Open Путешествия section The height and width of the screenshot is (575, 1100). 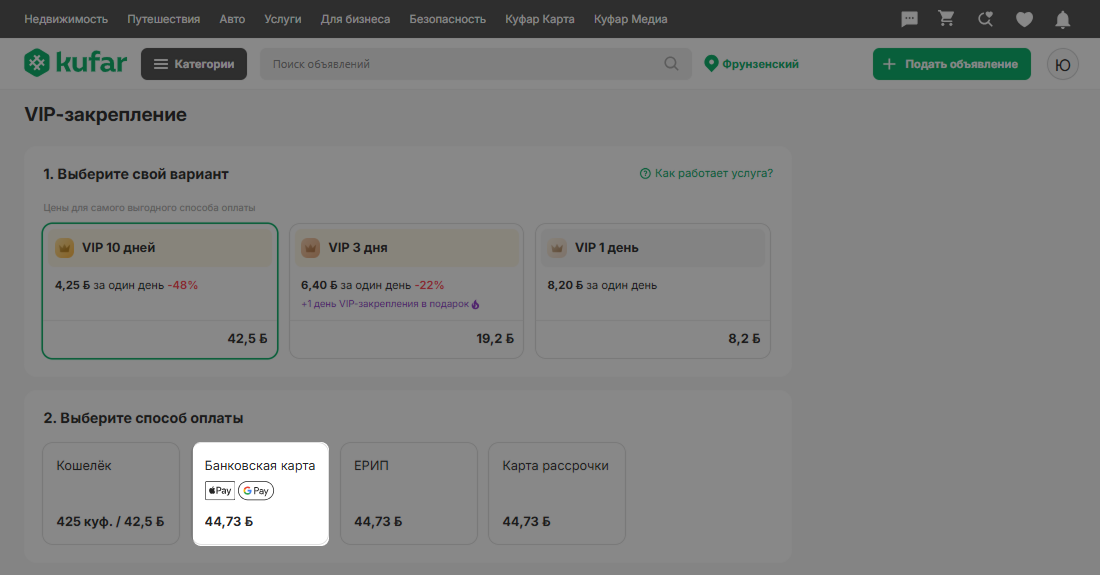(163, 19)
